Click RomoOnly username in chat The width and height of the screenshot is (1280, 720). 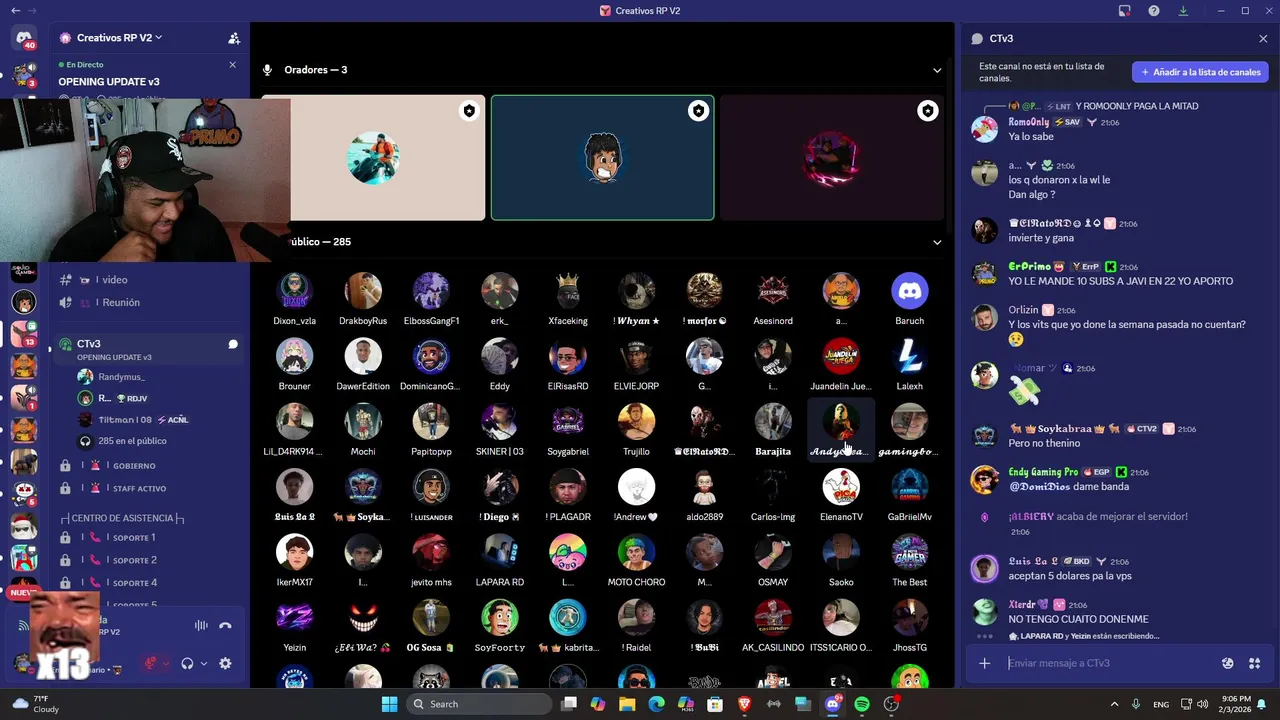[1029, 122]
